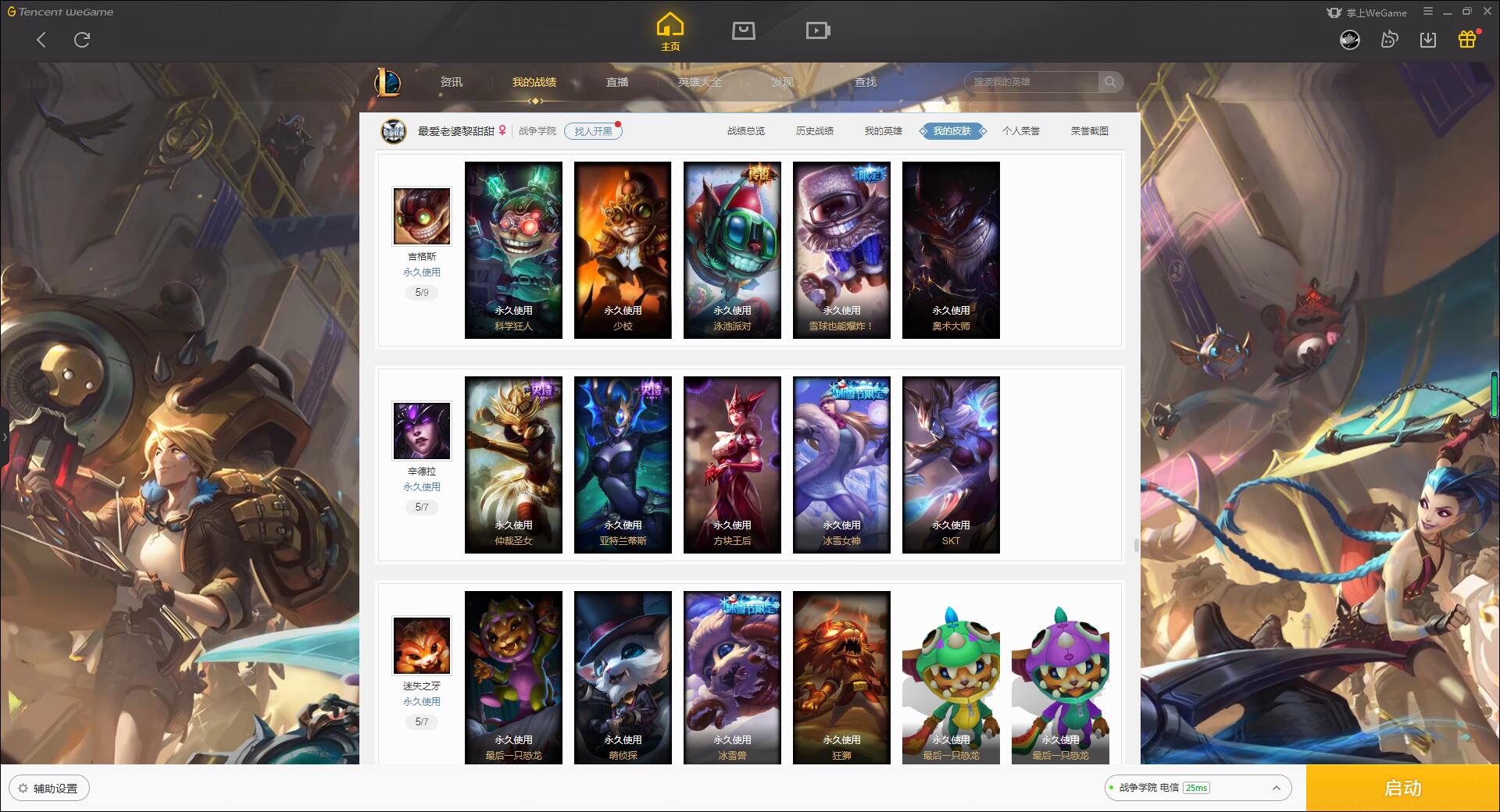Expand the 战争学院 电信 server dropdown

point(1198,788)
